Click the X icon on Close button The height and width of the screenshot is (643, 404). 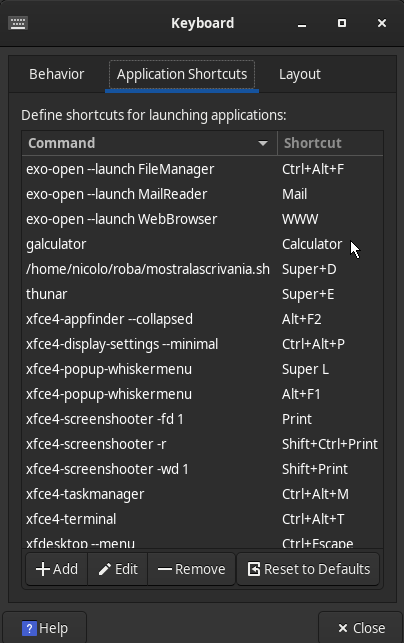343,628
